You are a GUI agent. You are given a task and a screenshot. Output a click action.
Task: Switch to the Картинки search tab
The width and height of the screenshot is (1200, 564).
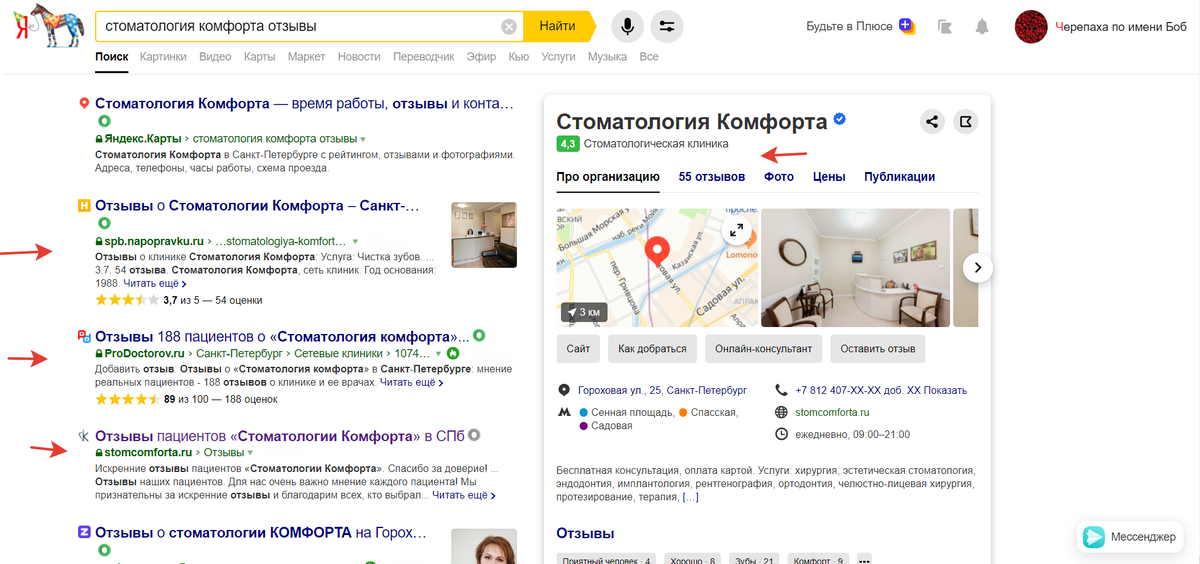(163, 57)
